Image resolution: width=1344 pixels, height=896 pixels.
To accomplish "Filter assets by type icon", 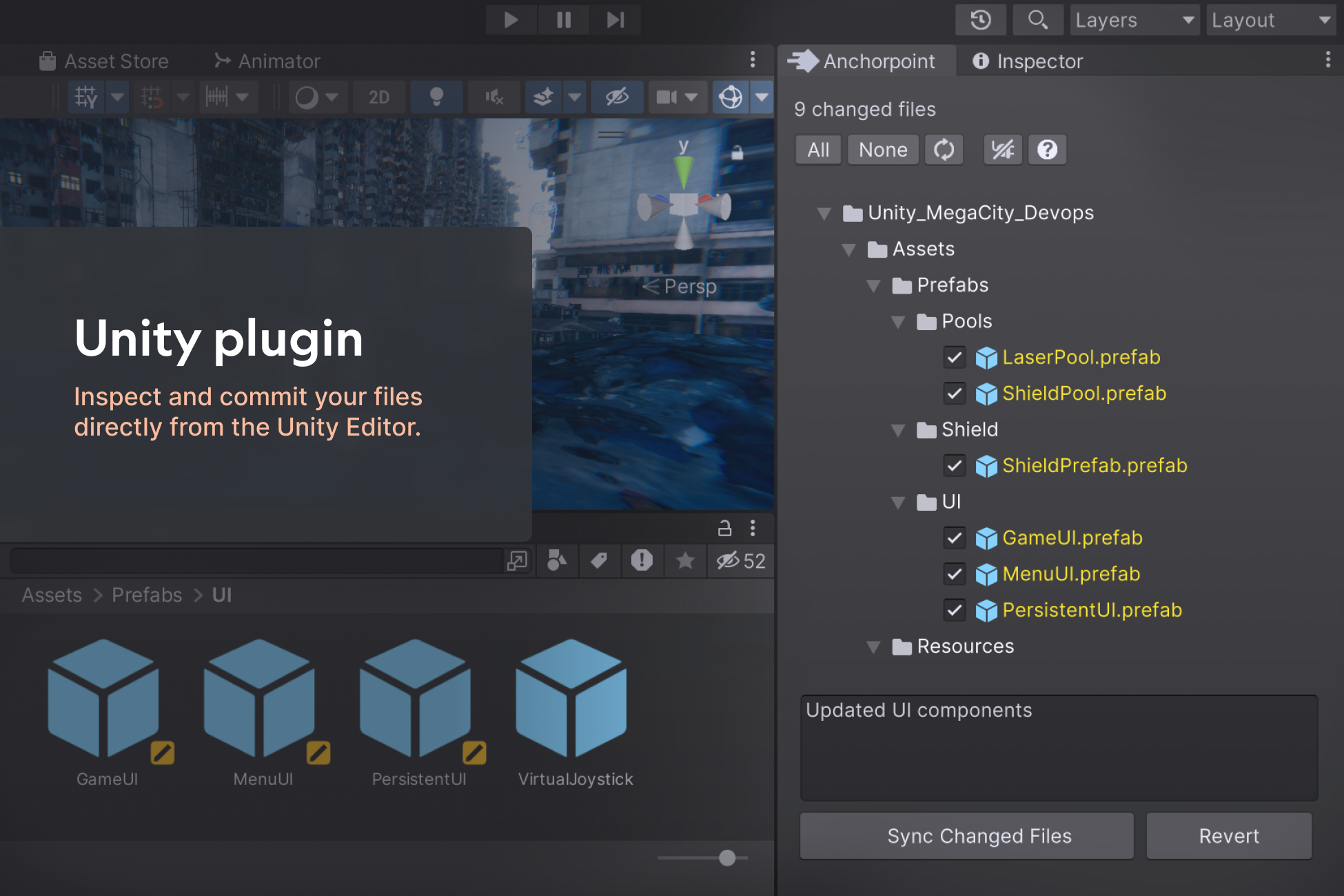I will [557, 561].
